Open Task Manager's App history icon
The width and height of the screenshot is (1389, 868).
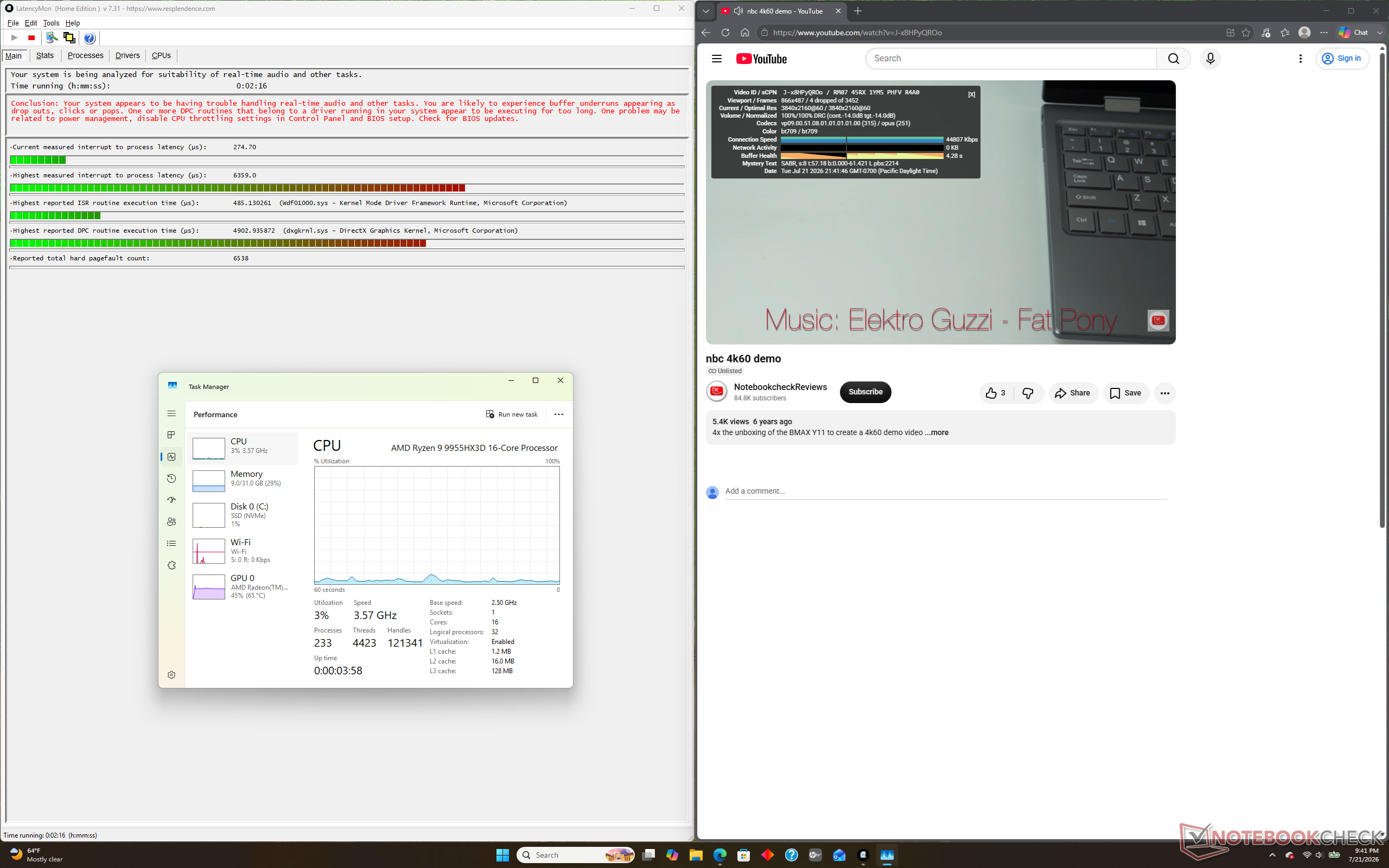(x=171, y=478)
